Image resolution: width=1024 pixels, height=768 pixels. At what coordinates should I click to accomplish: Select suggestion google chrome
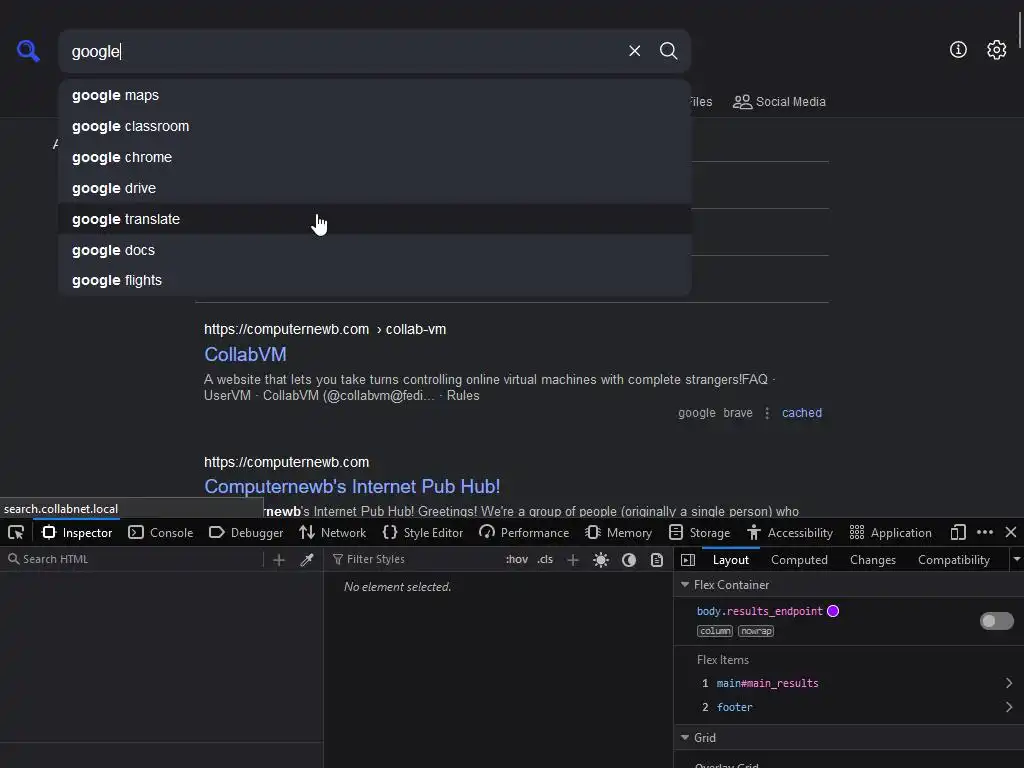pos(375,157)
